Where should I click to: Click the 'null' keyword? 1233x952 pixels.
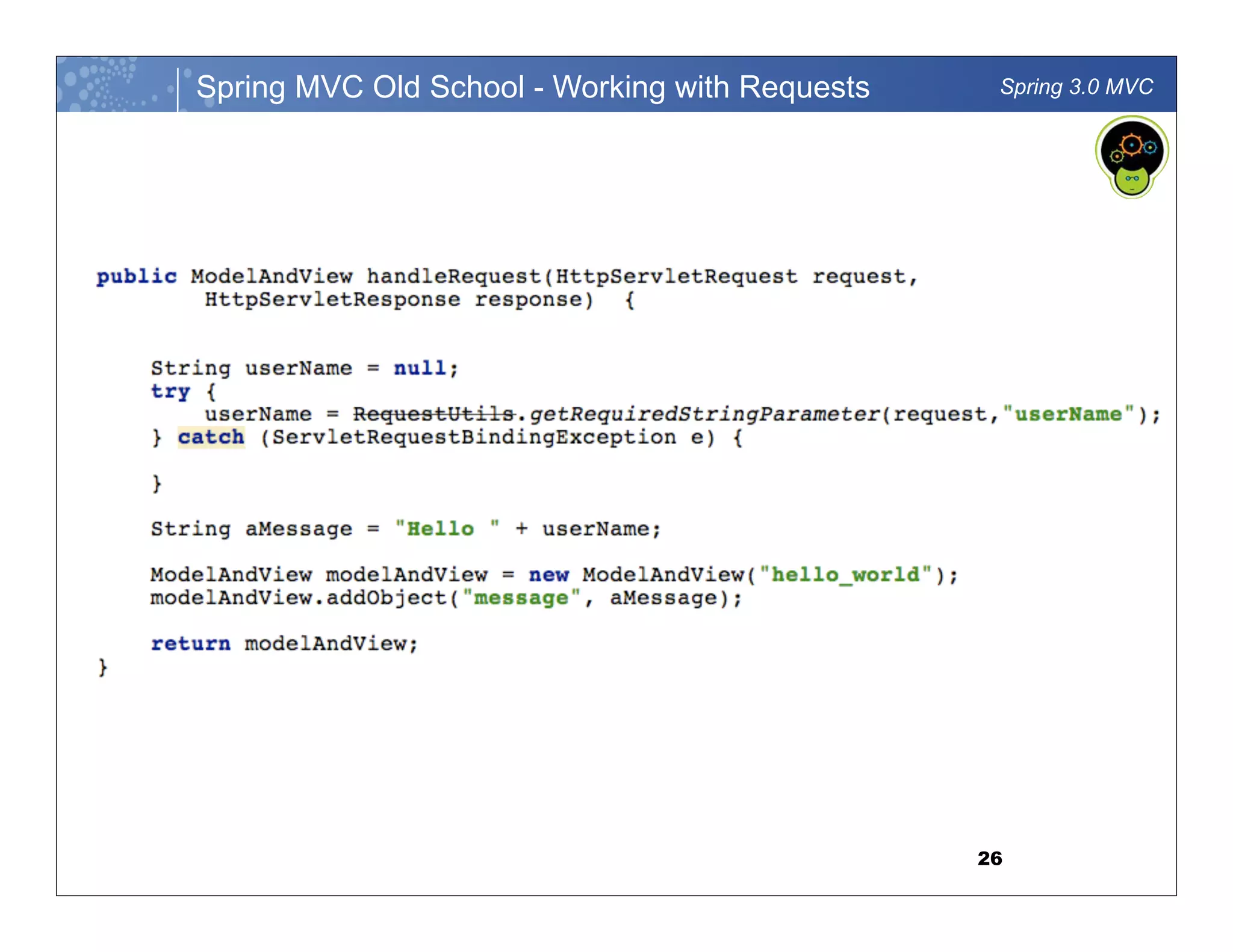click(420, 368)
